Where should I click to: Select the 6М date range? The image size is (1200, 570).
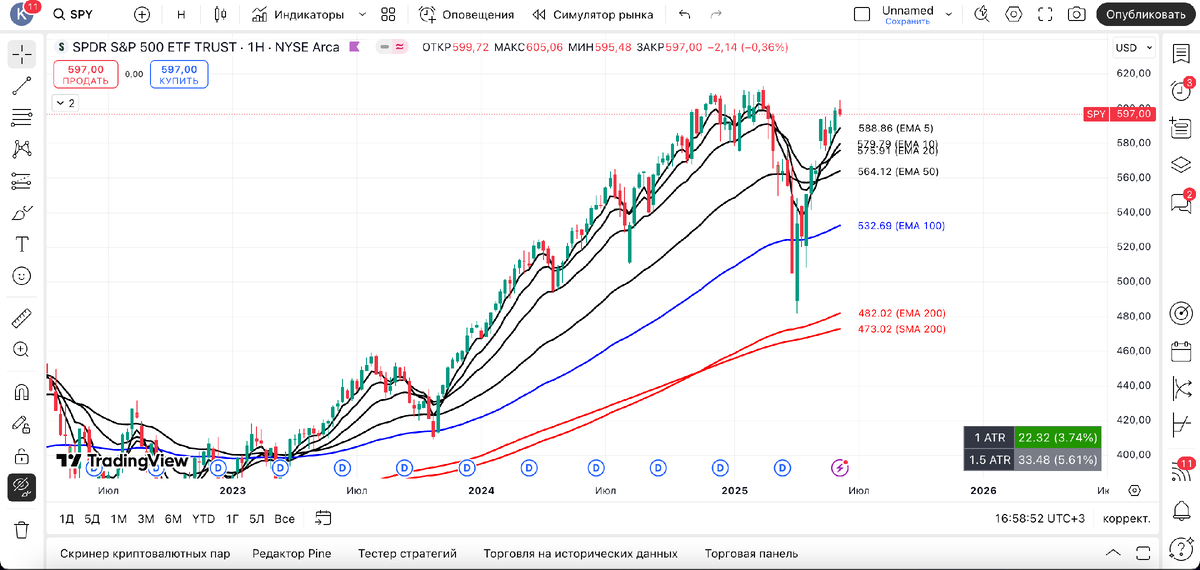coord(173,519)
